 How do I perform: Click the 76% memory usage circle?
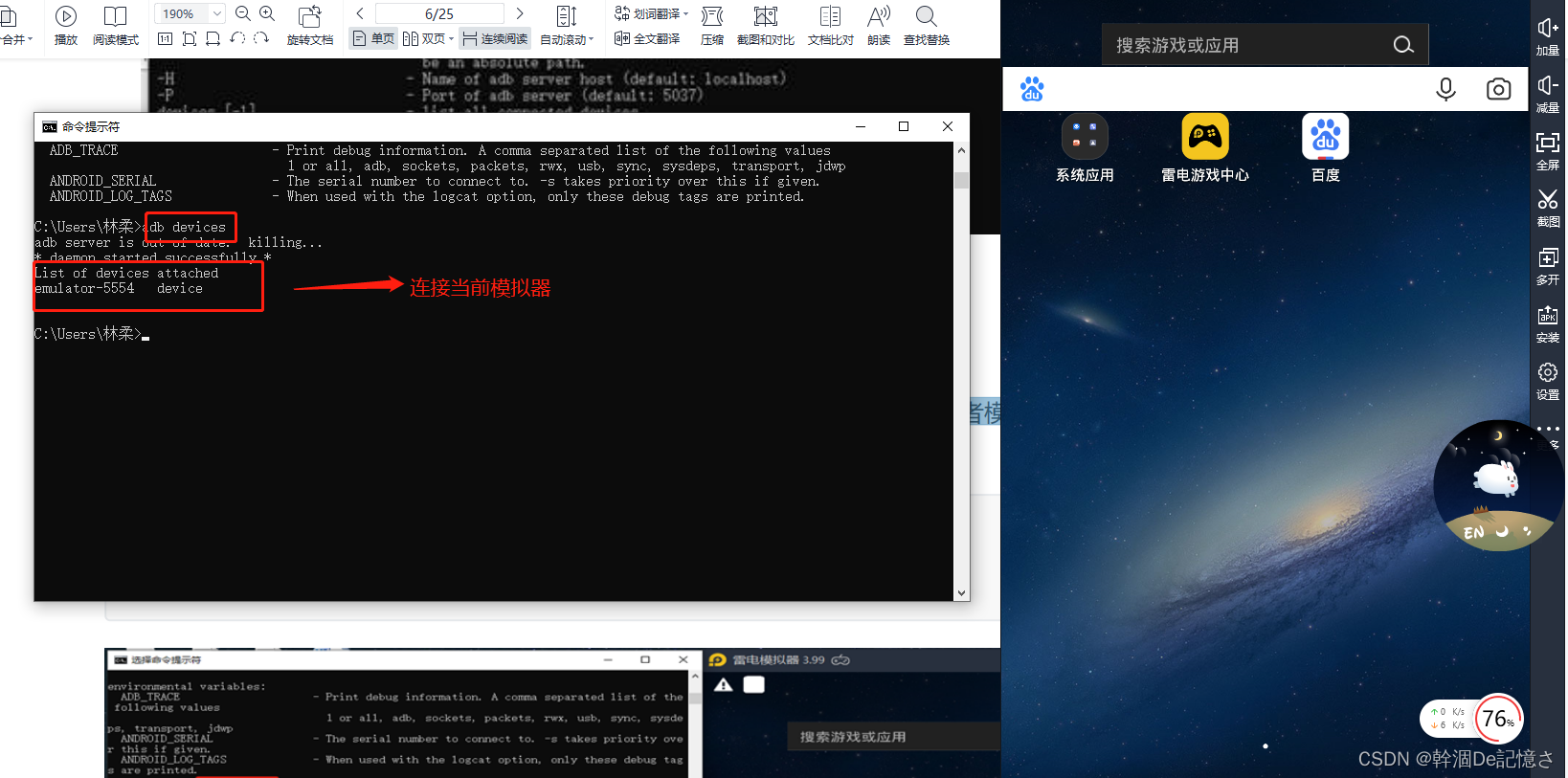pyautogui.click(x=1498, y=719)
